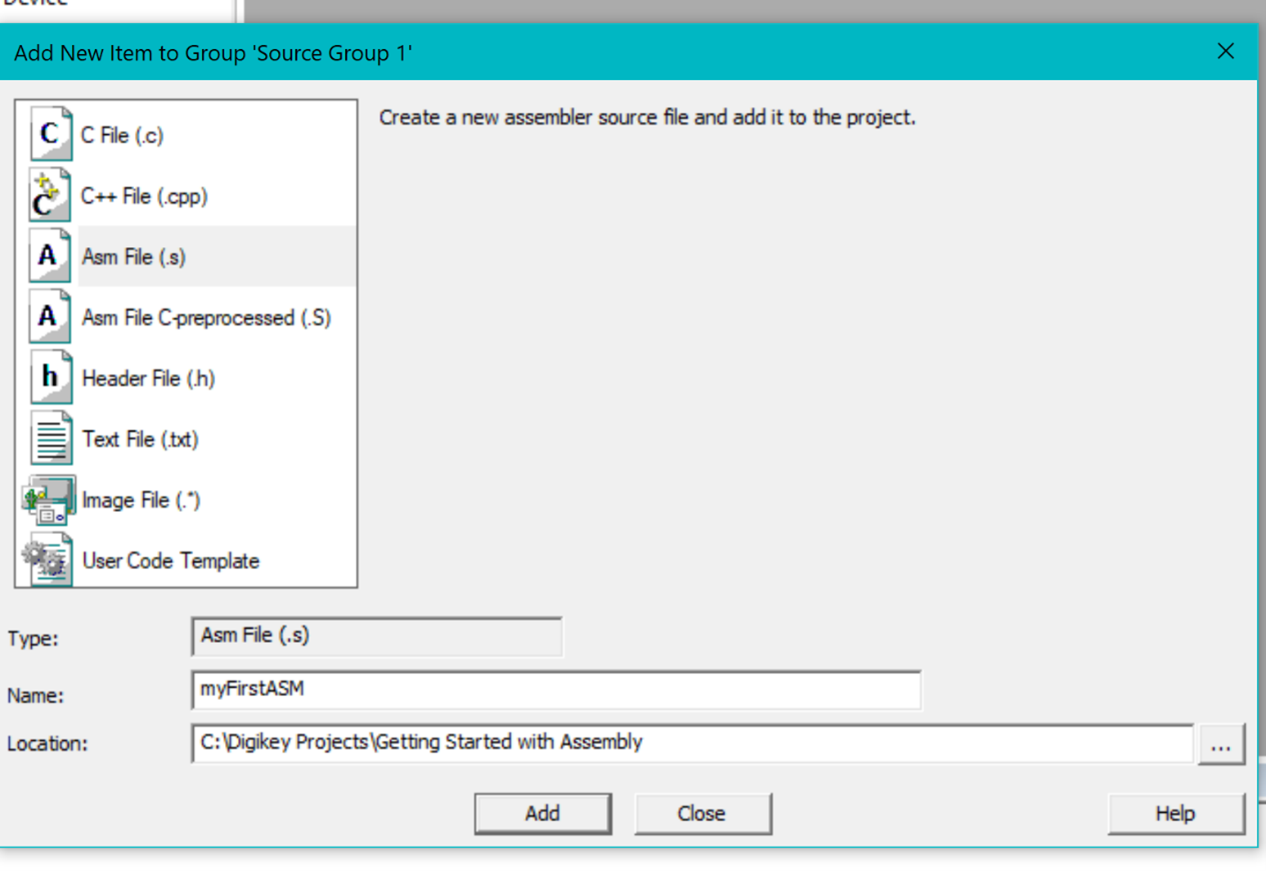Choose the Text File (.txt) list entry
1266x871 pixels.
coord(141,438)
